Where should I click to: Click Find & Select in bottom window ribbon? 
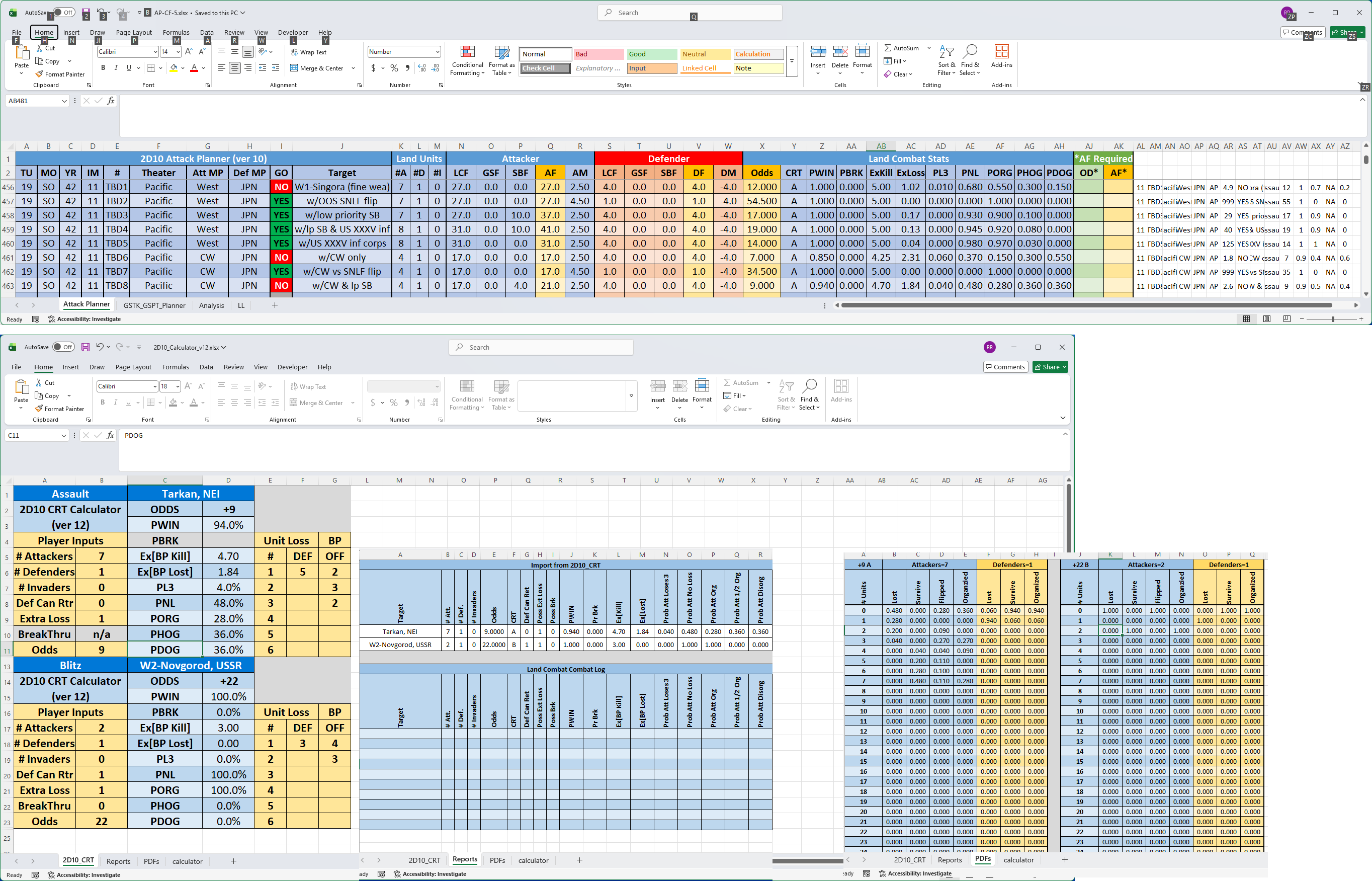pos(810,395)
